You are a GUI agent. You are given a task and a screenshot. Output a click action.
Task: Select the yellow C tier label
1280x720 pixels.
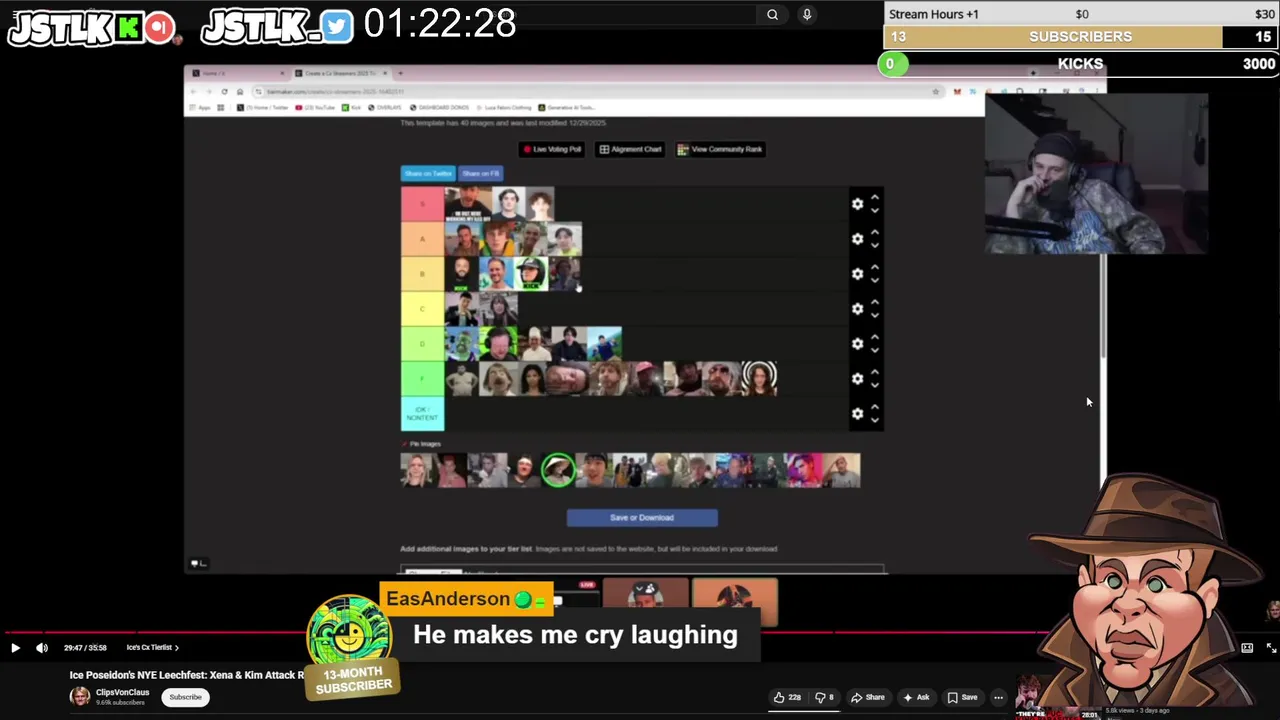pos(422,309)
